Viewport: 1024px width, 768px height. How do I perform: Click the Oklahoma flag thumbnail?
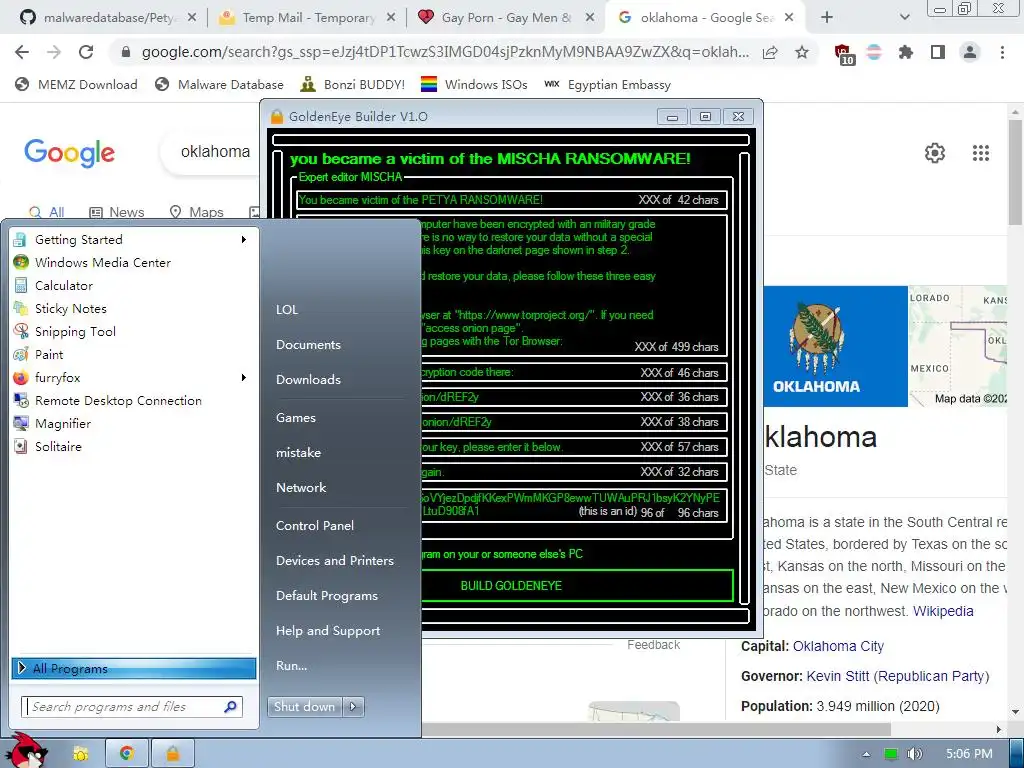coord(835,346)
